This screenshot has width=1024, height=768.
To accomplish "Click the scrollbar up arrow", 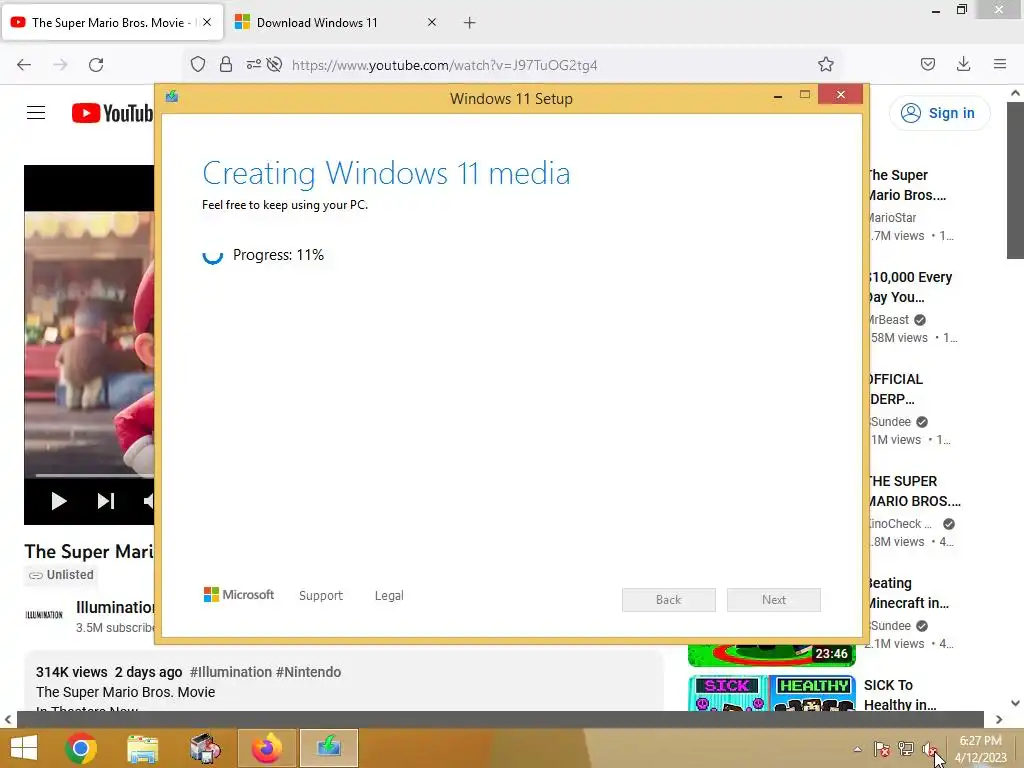I will click(1015, 93).
